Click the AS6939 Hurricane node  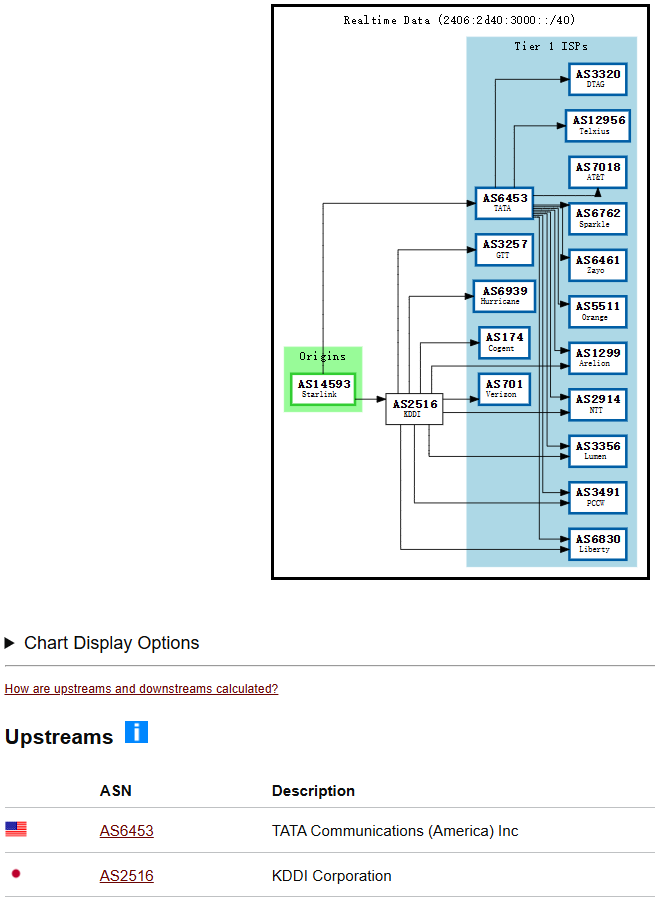coord(505,296)
